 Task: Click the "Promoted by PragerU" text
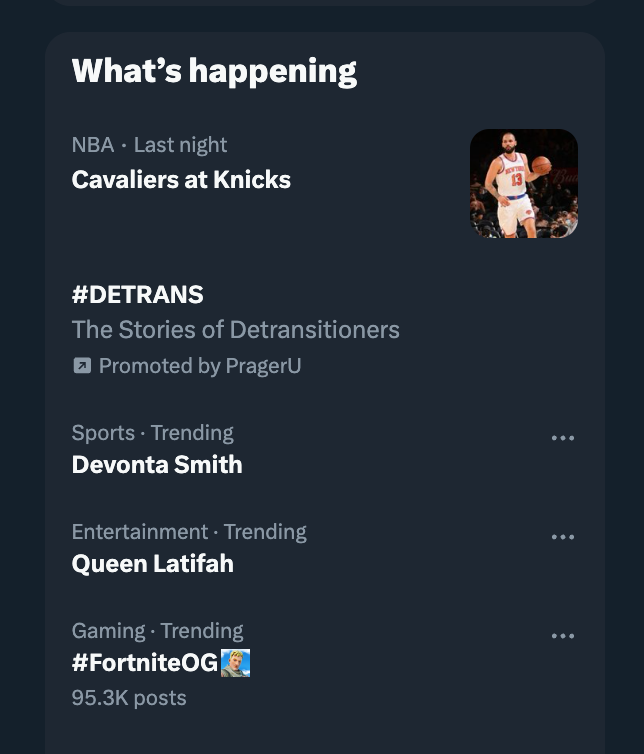pos(200,366)
